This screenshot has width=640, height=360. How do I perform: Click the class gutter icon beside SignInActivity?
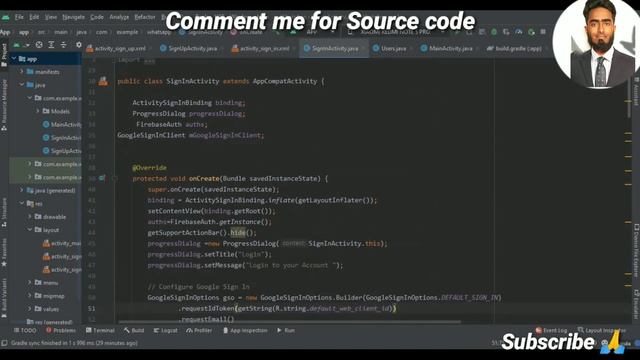pos(103,81)
